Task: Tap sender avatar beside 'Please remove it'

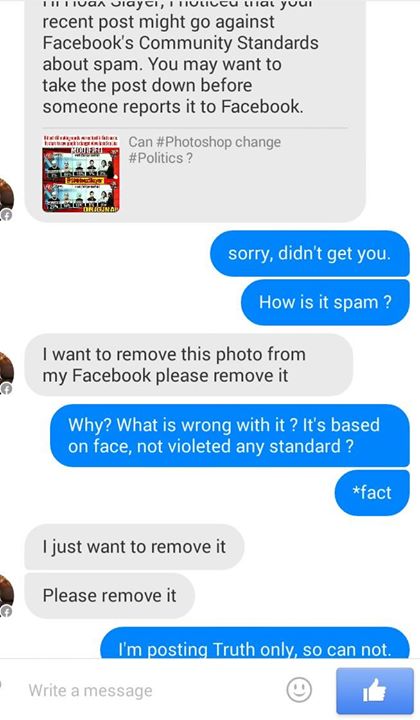Action: pyautogui.click(x=6, y=595)
